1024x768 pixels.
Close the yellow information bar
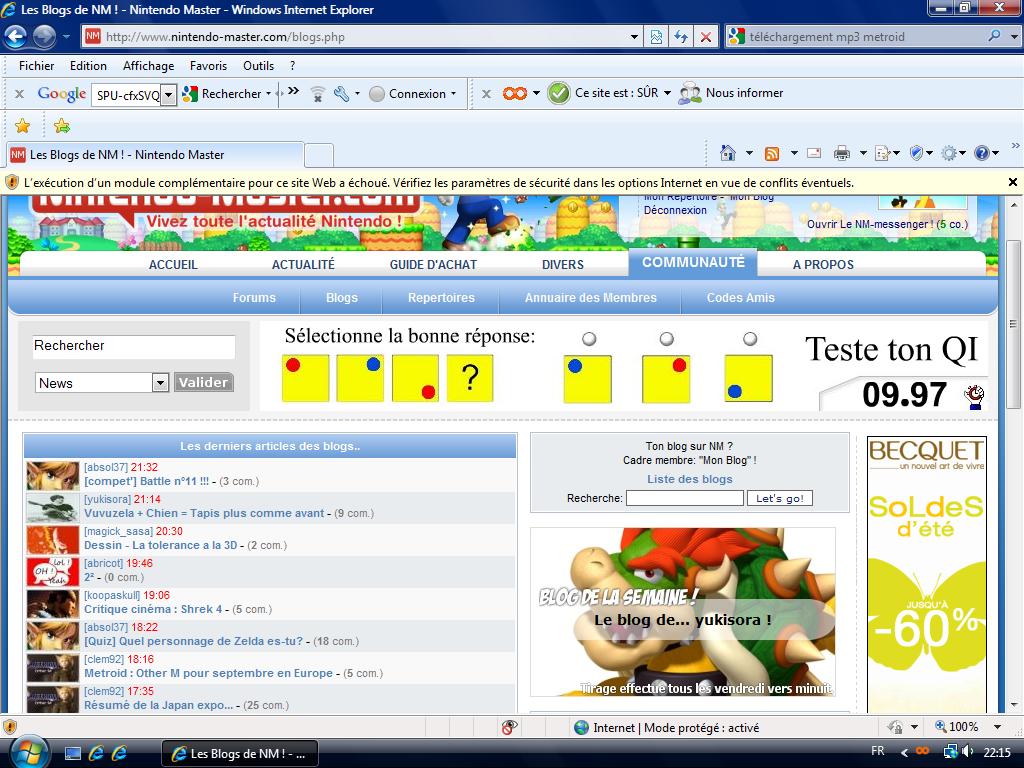click(1013, 182)
